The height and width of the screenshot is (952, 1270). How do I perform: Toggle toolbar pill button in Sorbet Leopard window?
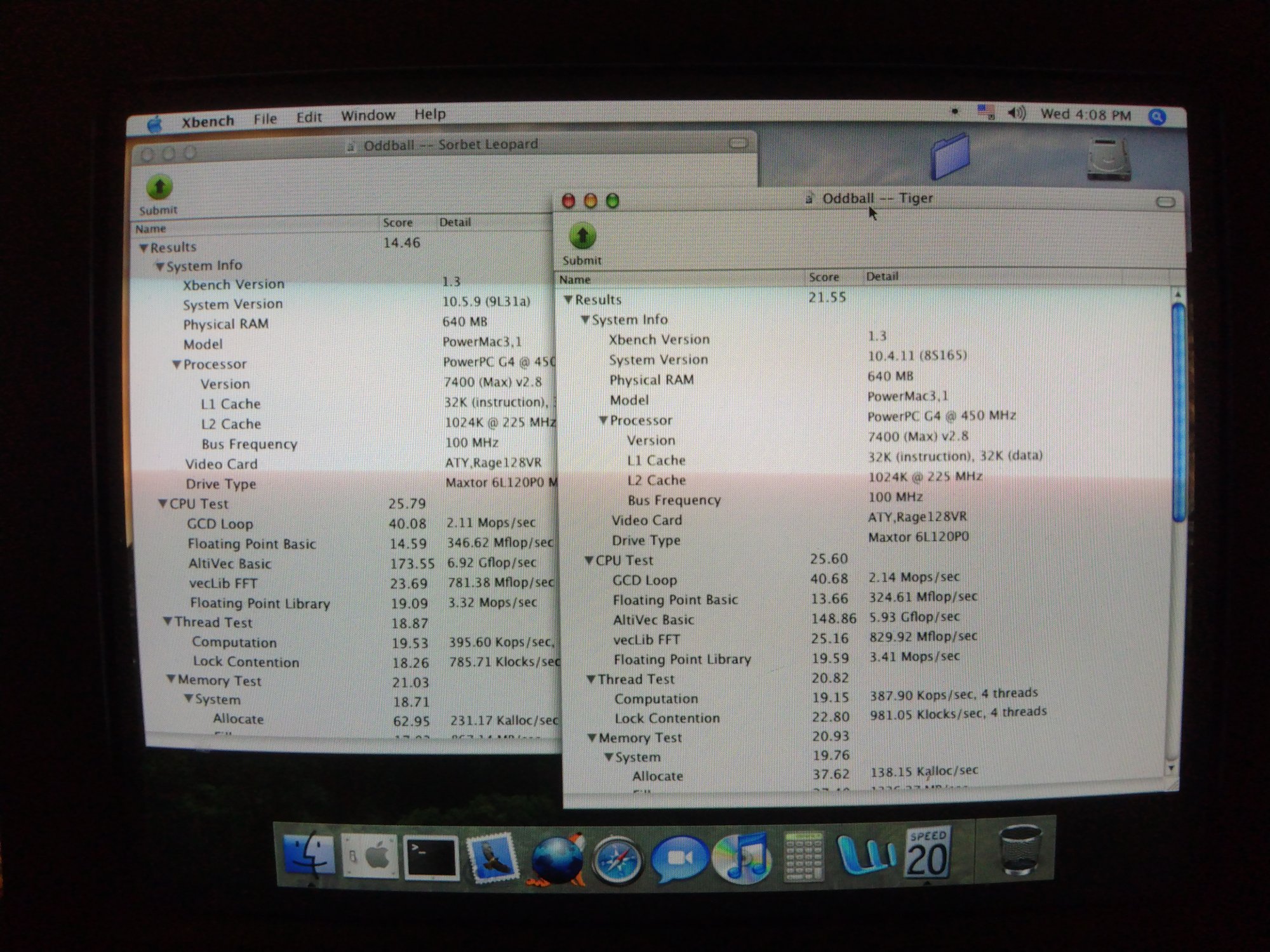click(x=738, y=143)
